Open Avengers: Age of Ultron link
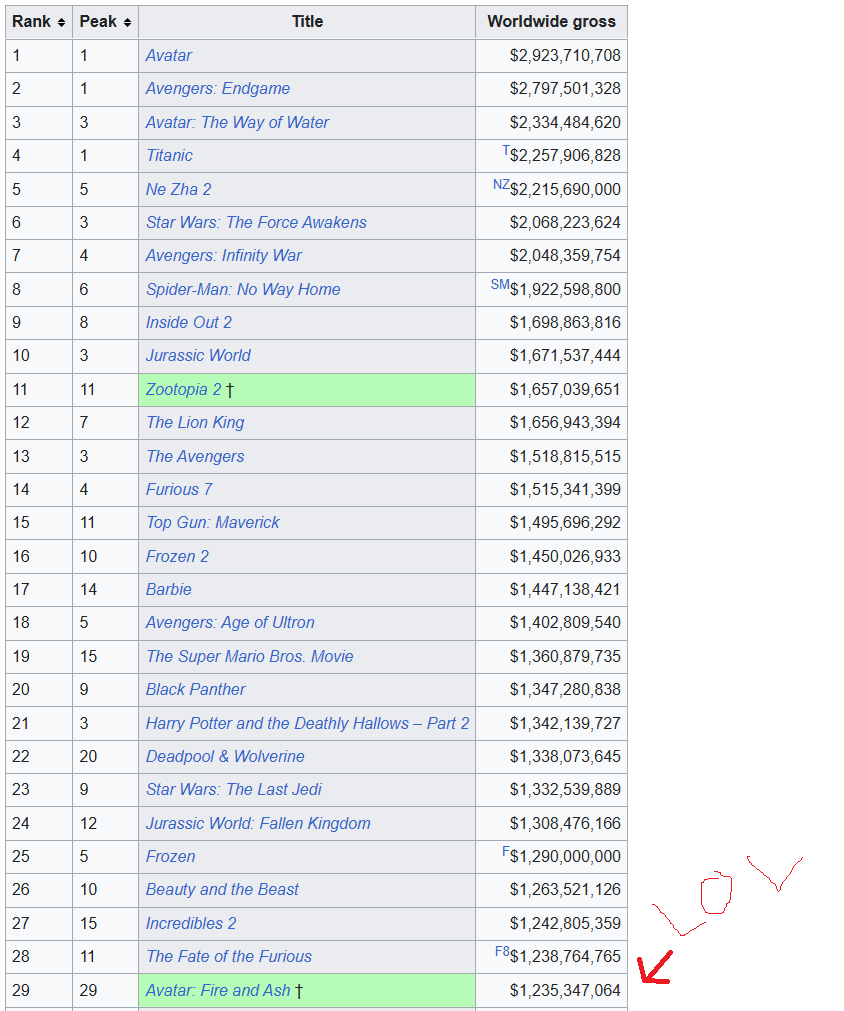 pos(230,622)
